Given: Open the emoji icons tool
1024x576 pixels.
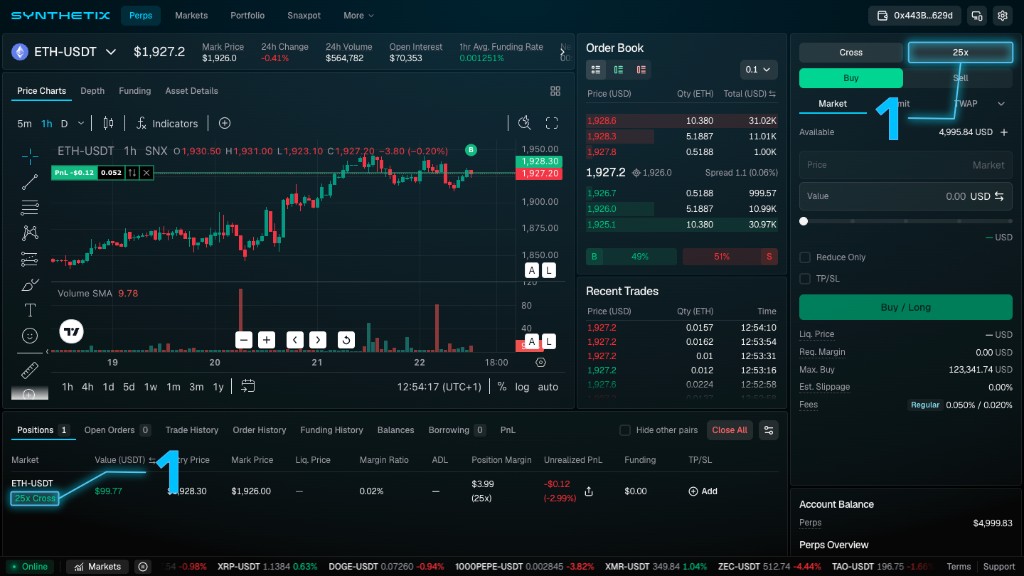Looking at the screenshot, I should point(29,336).
